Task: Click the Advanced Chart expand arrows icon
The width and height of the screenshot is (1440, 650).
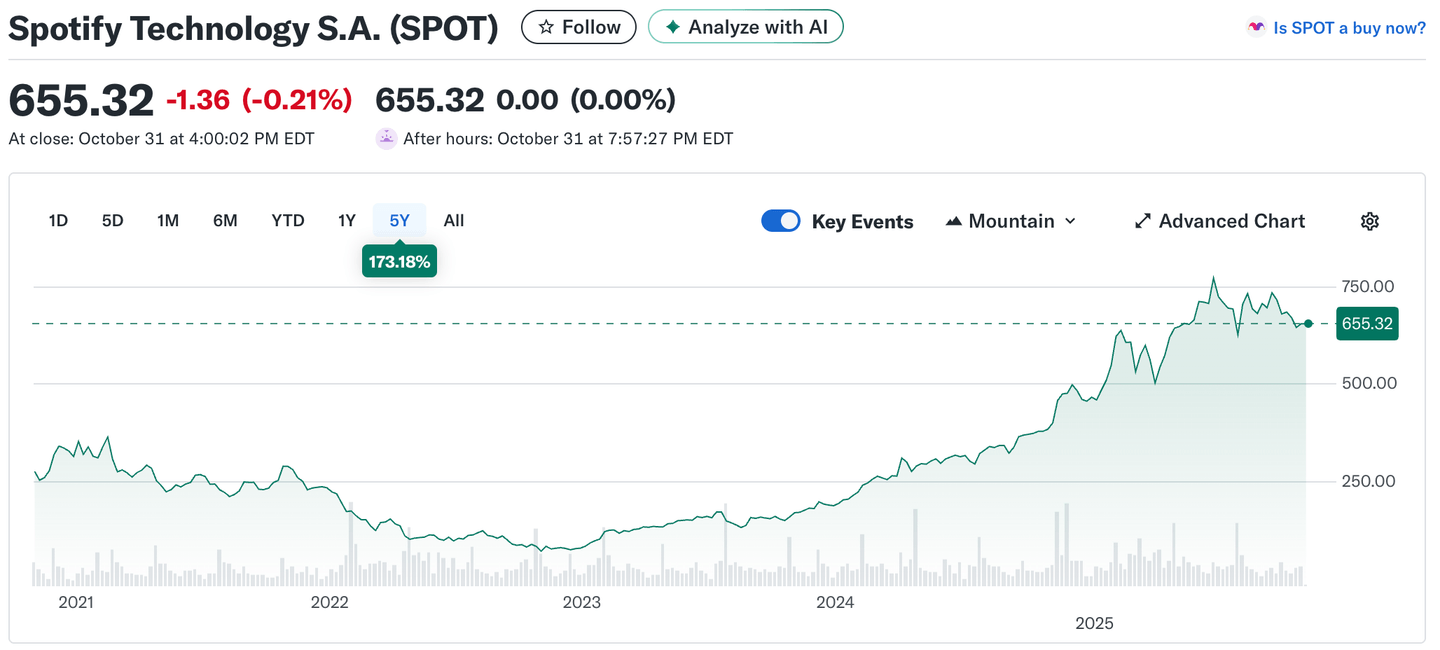Action: coord(1143,221)
